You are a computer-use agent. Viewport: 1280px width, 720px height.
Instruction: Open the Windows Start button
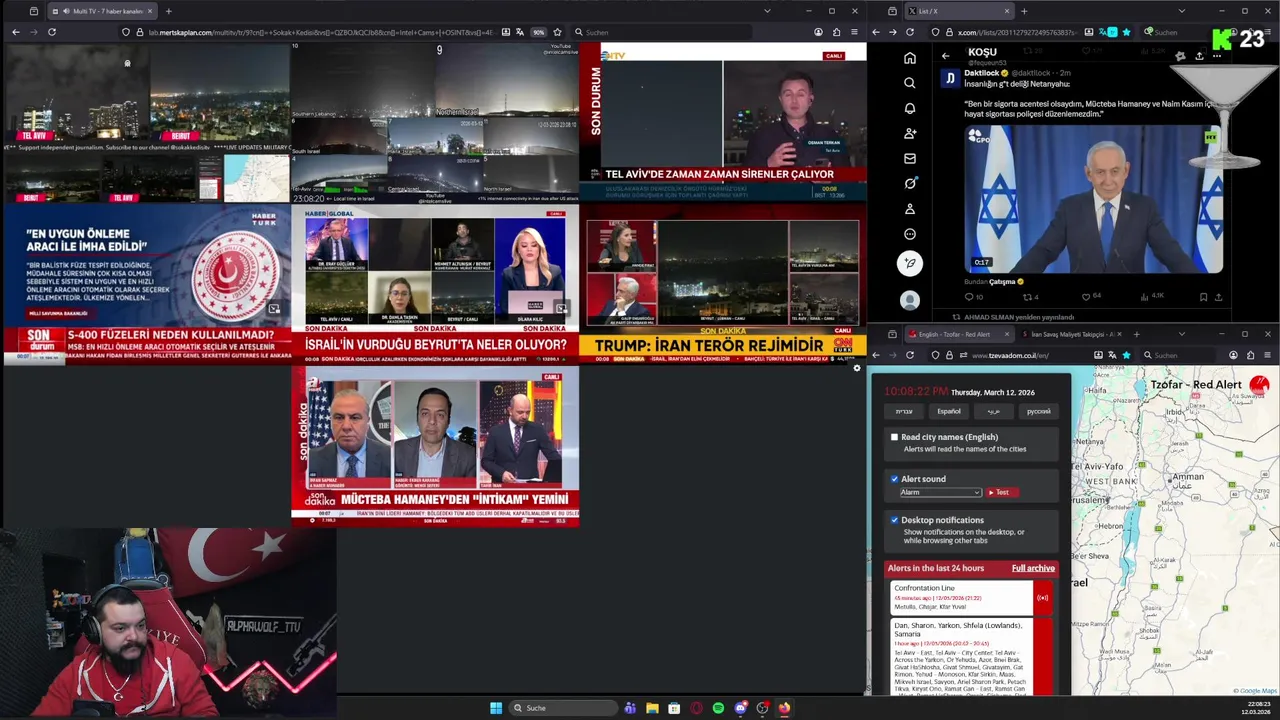point(496,708)
